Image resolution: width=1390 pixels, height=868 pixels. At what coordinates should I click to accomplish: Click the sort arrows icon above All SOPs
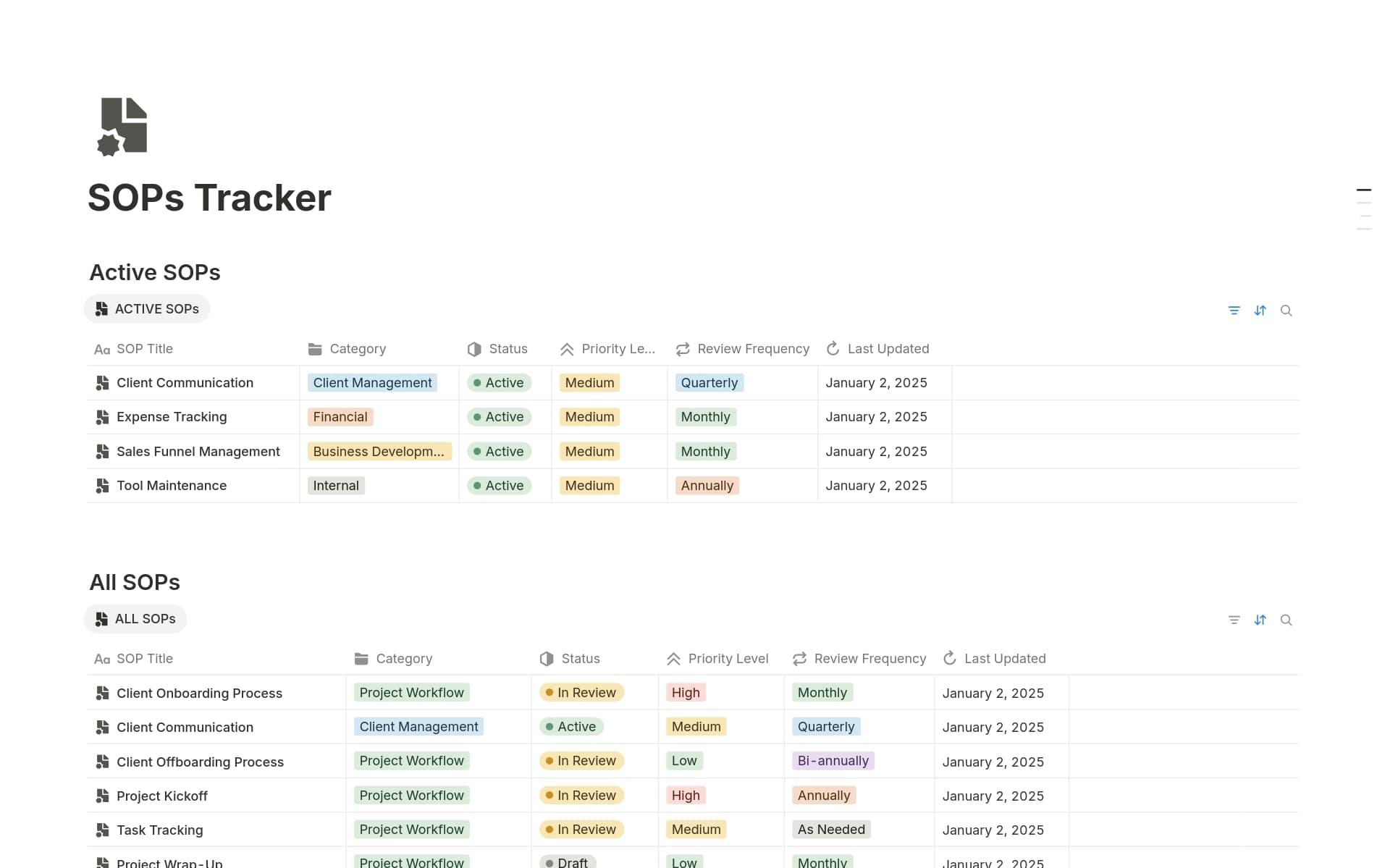1260,620
